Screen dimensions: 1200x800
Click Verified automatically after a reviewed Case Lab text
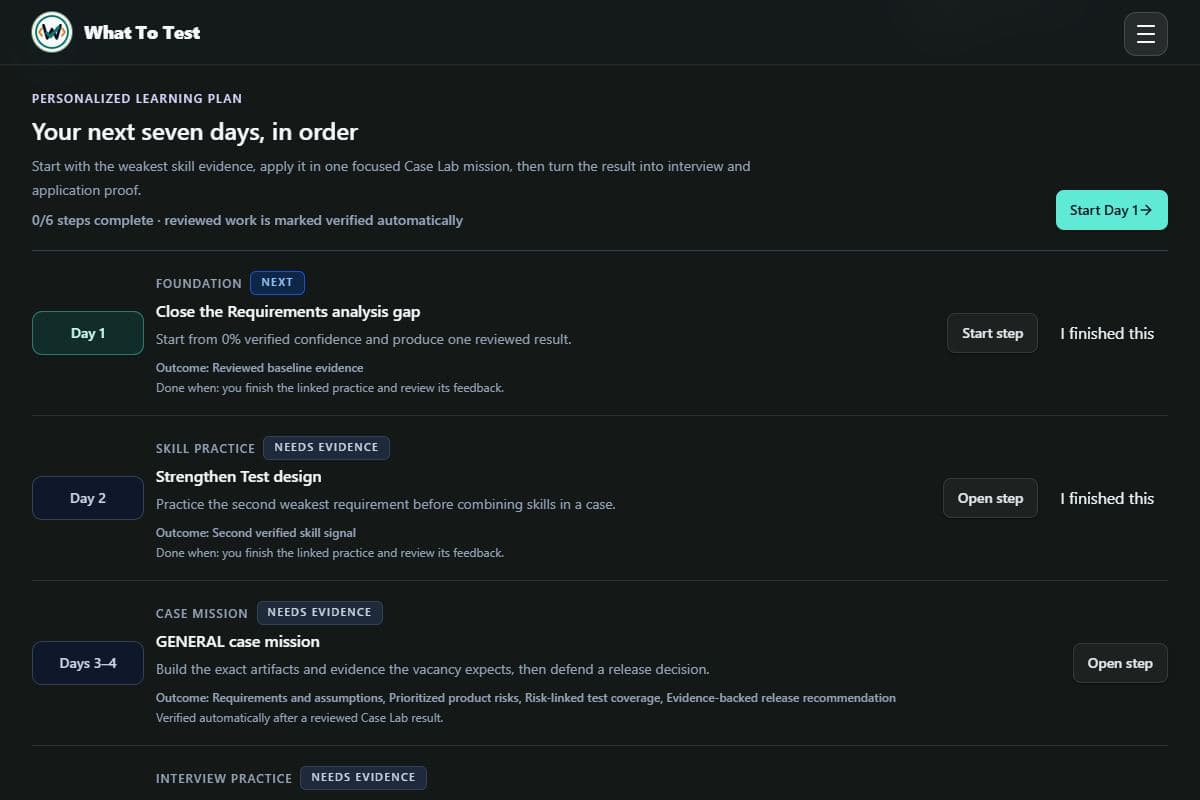pos(300,718)
